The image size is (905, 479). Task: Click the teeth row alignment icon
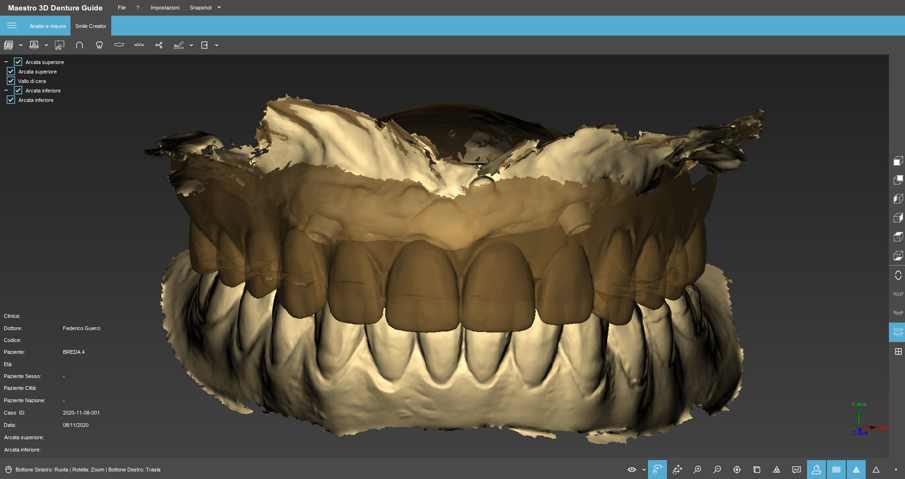pyautogui.click(x=139, y=44)
